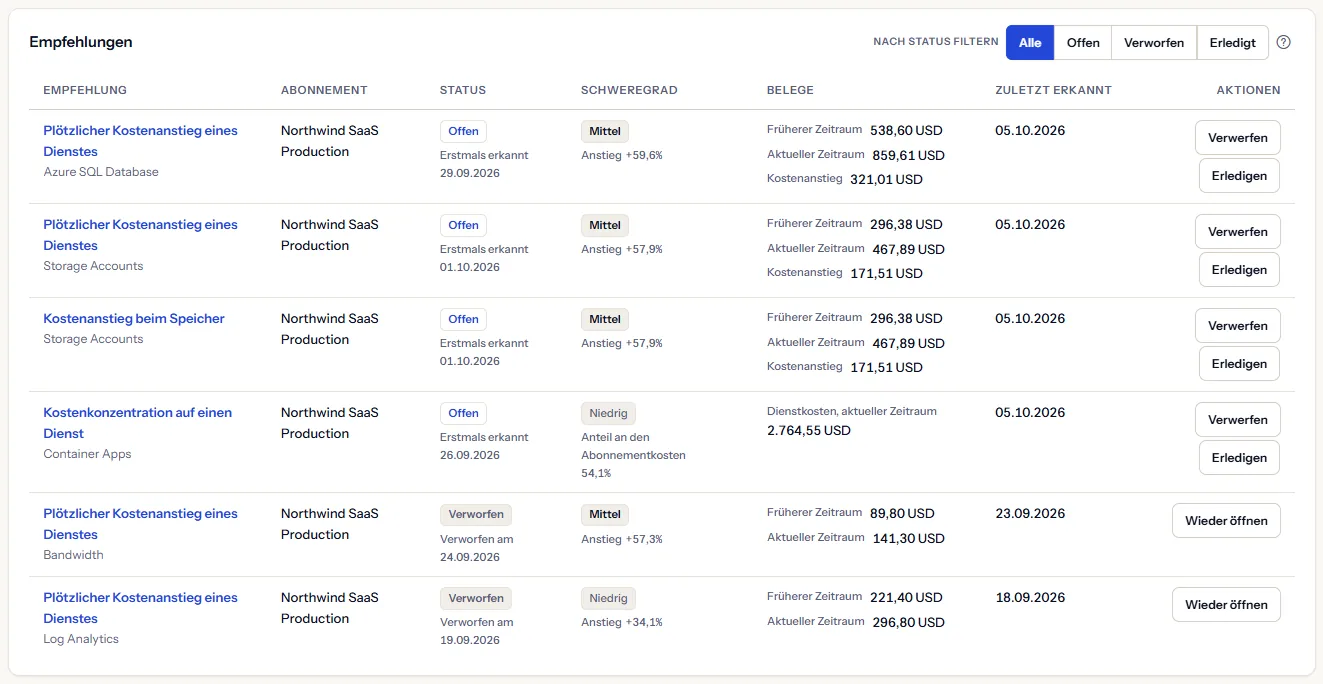This screenshot has height=684, width=1323.
Task: Click the SCHWEREGRAD column header
Action: pyautogui.click(x=629, y=90)
